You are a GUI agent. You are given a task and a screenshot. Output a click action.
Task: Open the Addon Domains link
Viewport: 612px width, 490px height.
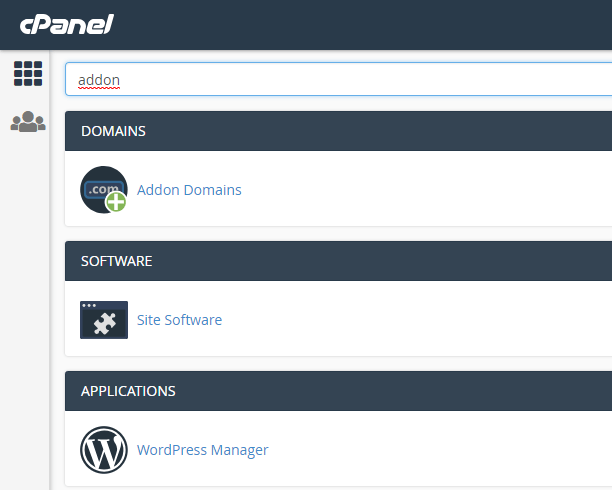click(x=189, y=190)
